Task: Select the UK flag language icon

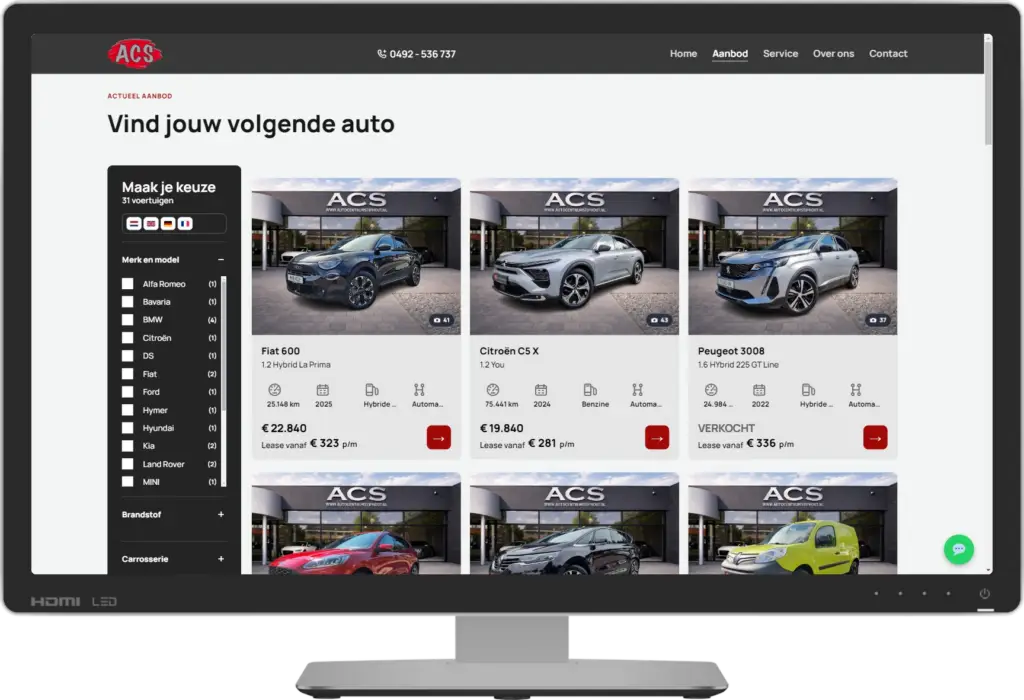Action: click(151, 223)
